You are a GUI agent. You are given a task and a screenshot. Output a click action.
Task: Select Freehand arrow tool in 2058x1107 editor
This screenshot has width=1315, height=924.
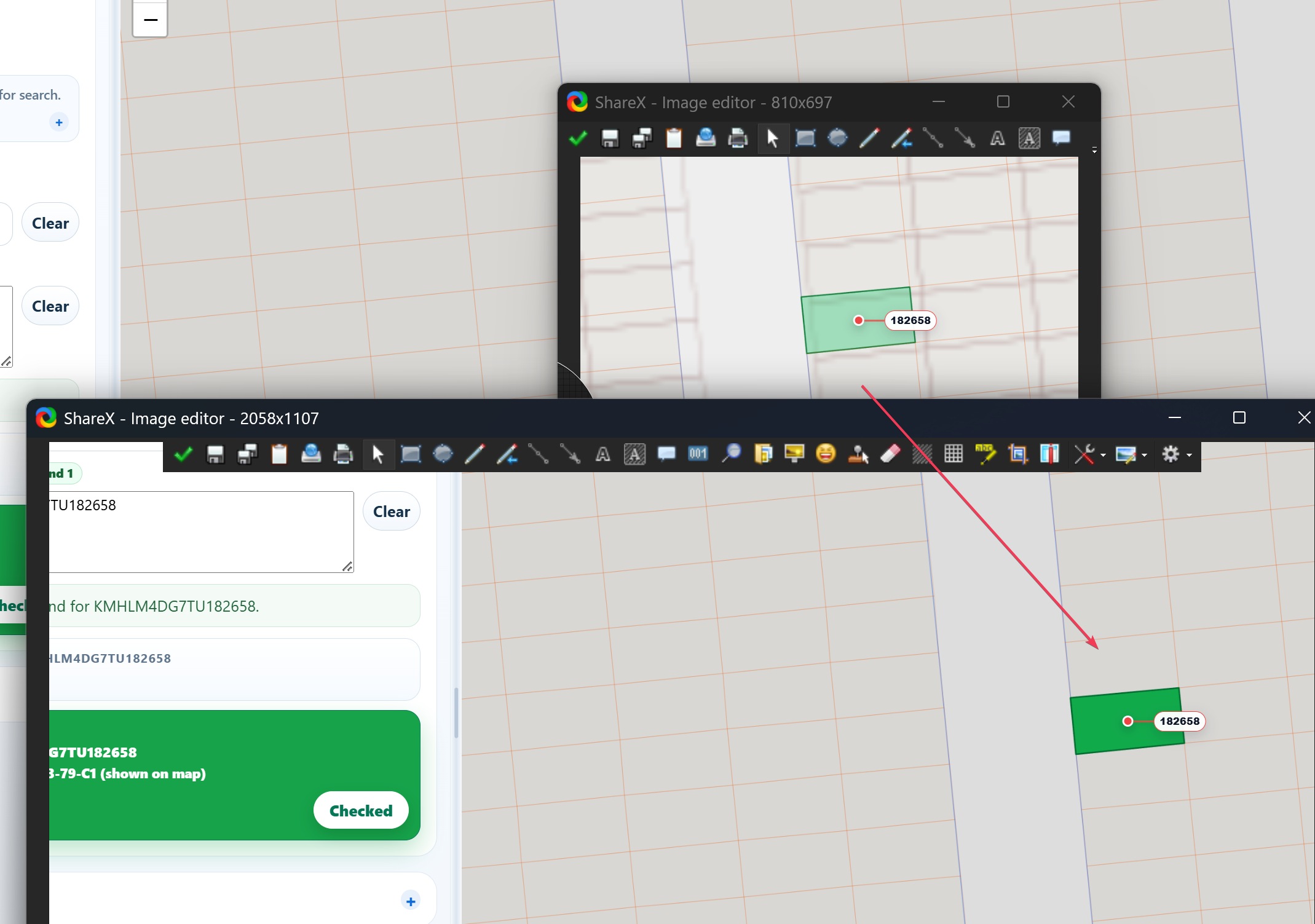coord(507,454)
